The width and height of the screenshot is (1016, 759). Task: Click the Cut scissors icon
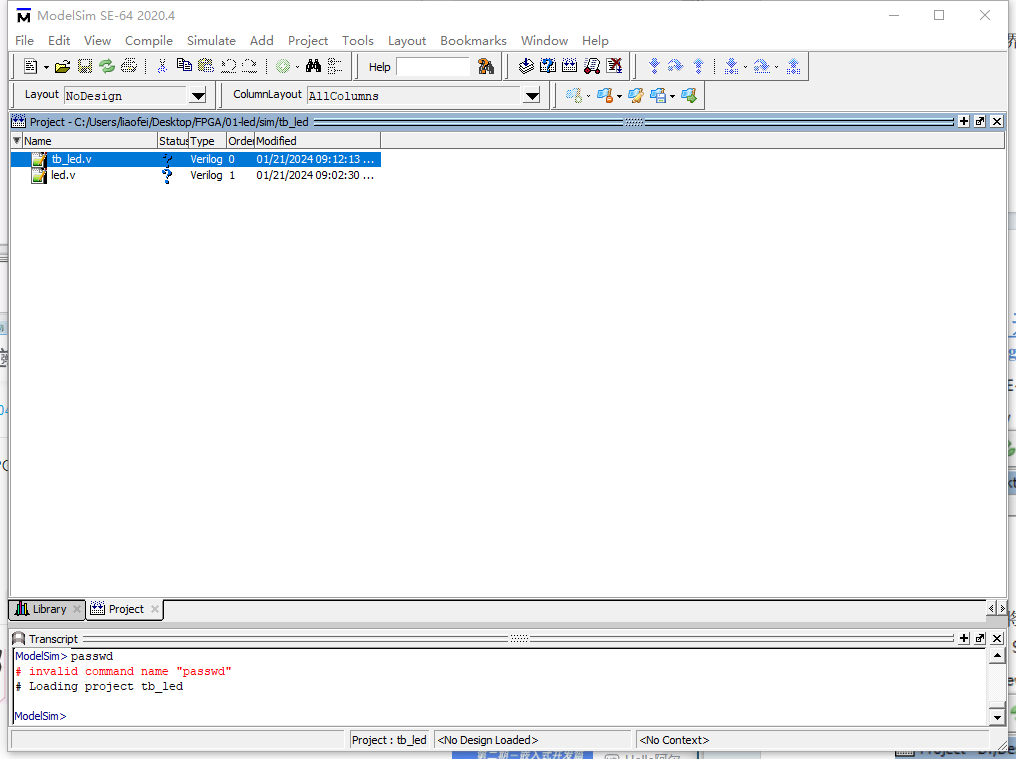coord(162,66)
